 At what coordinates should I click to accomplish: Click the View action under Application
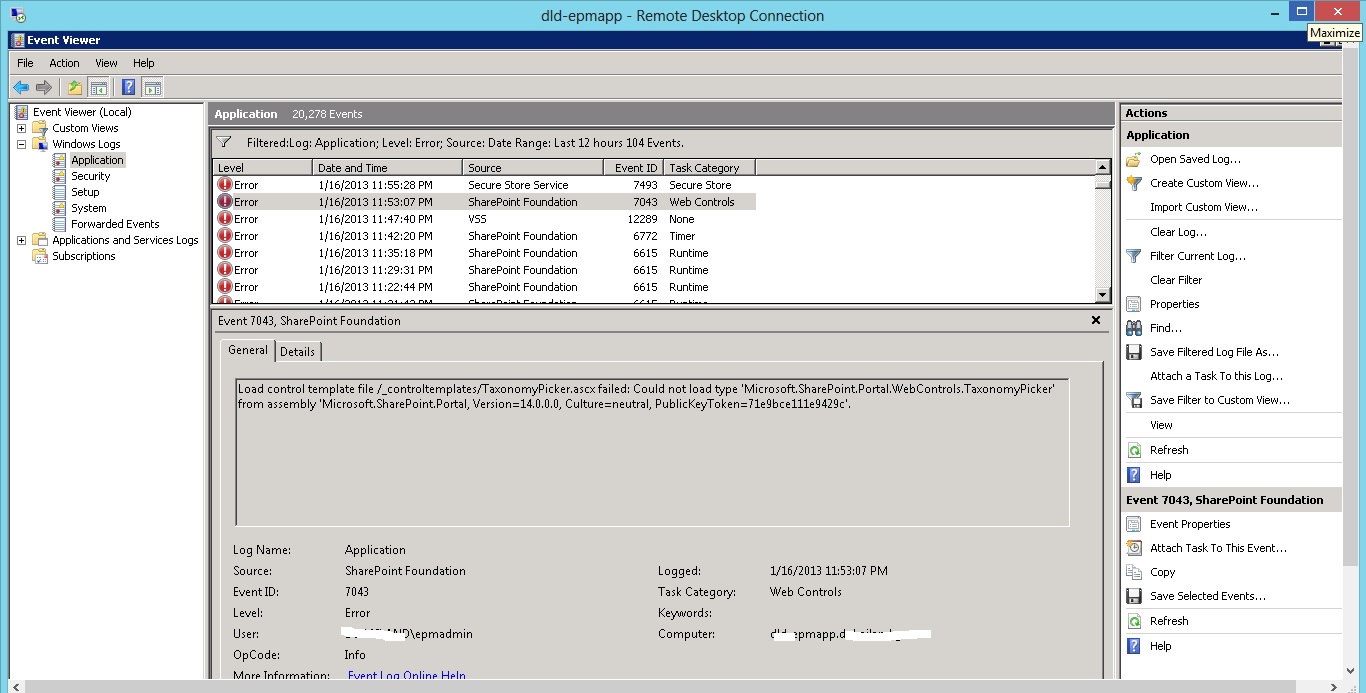tap(1161, 425)
